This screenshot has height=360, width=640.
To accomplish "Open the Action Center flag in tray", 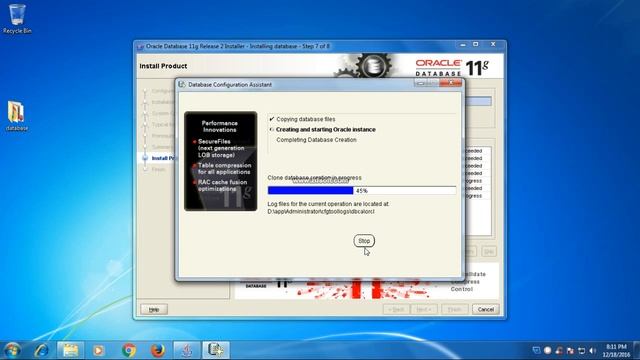I will pos(570,351).
